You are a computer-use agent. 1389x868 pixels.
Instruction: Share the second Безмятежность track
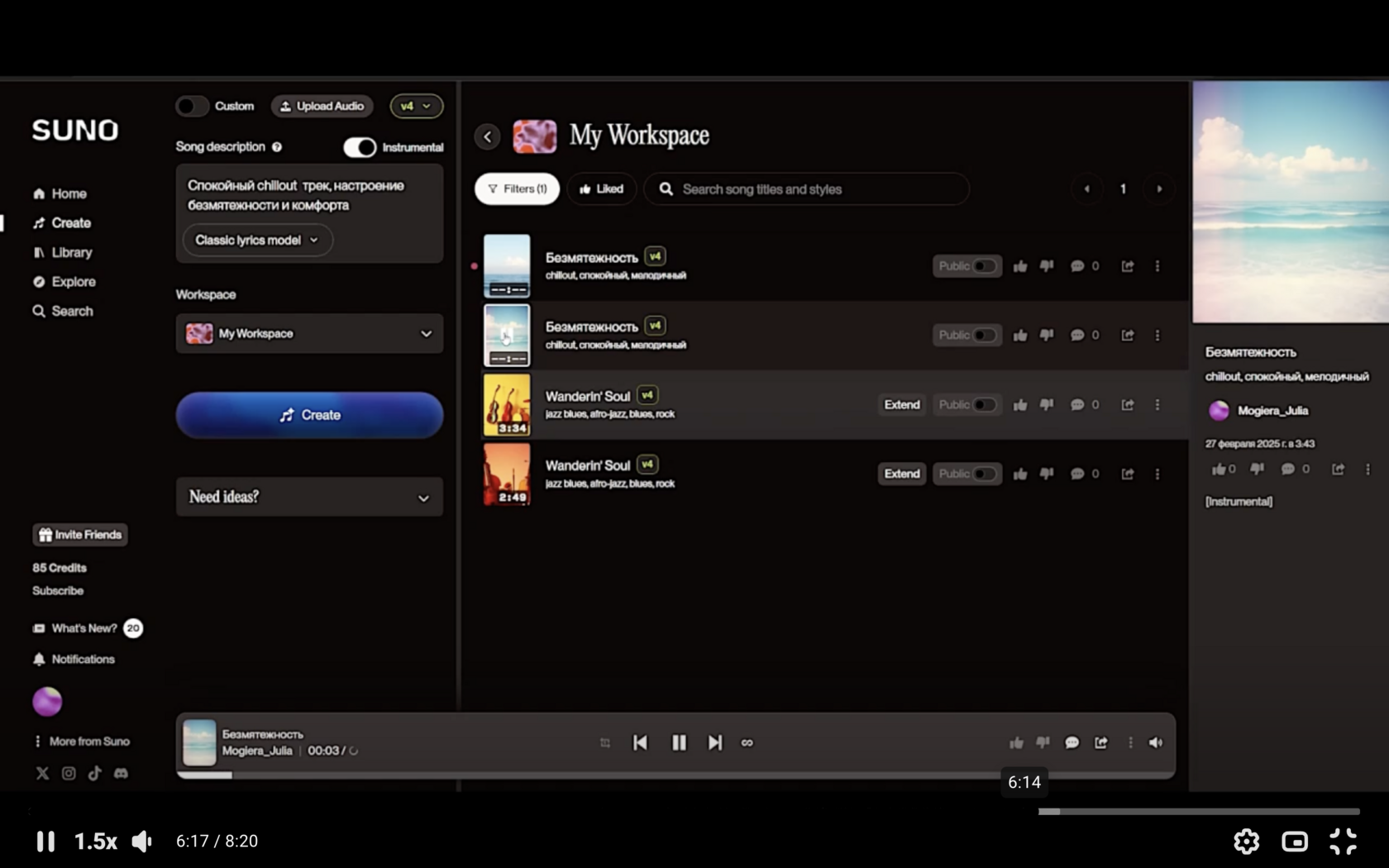(x=1128, y=336)
